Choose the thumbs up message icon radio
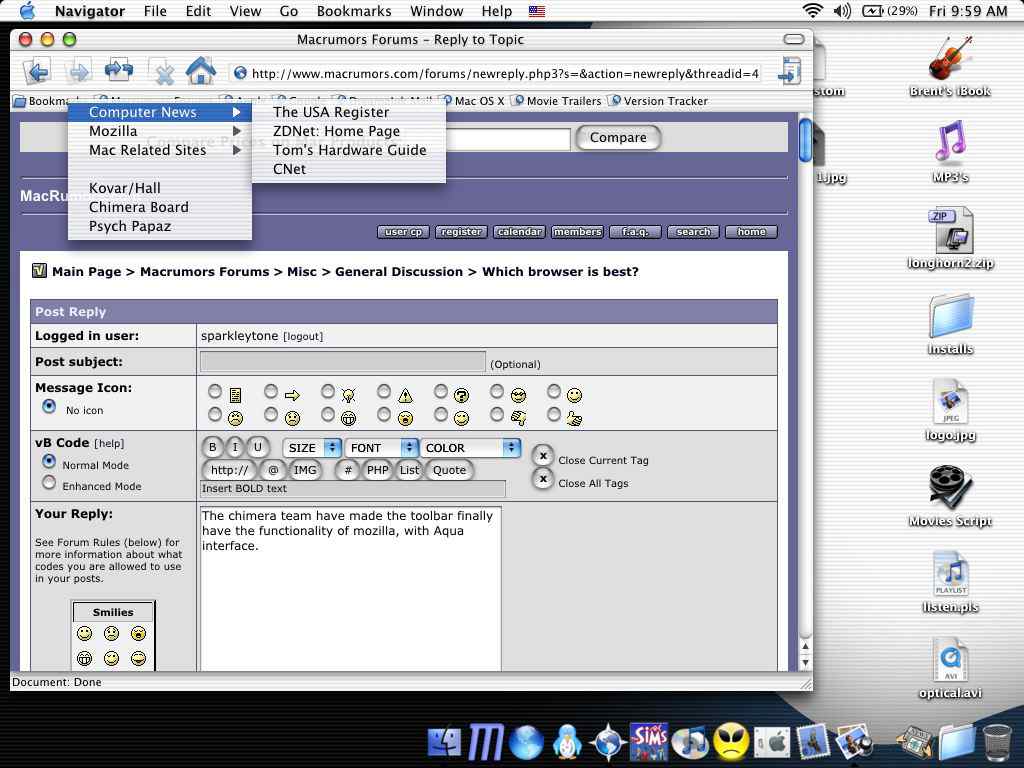 point(554,414)
